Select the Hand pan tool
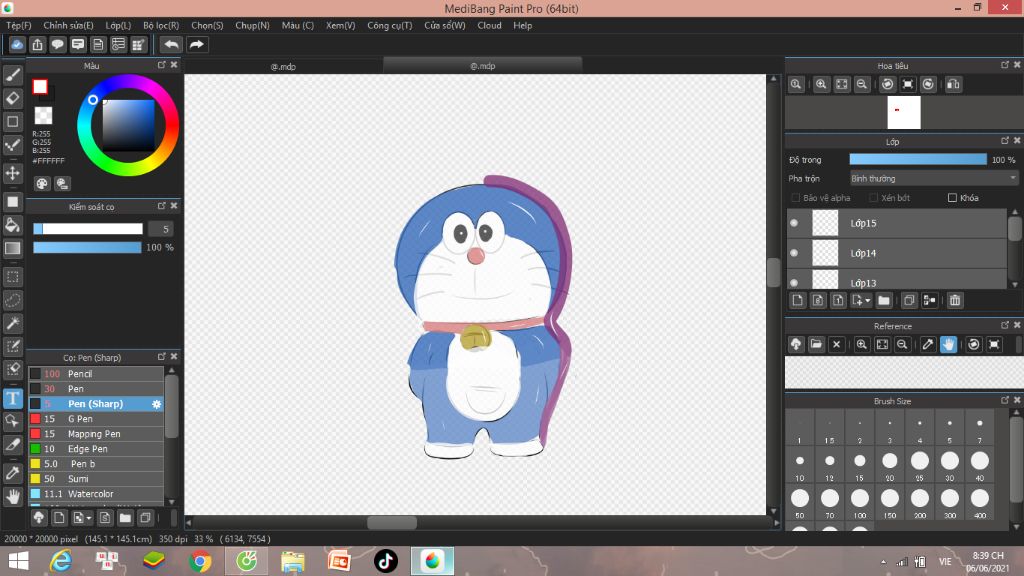 [x=12, y=497]
